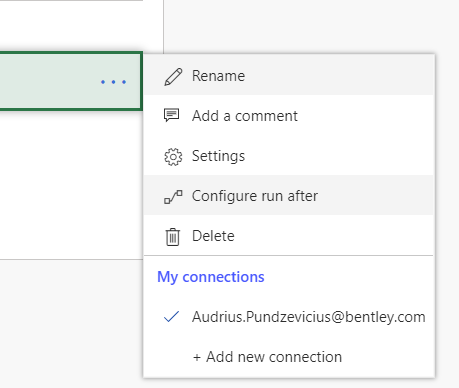Click the plus sign before Add new connection

point(197,357)
